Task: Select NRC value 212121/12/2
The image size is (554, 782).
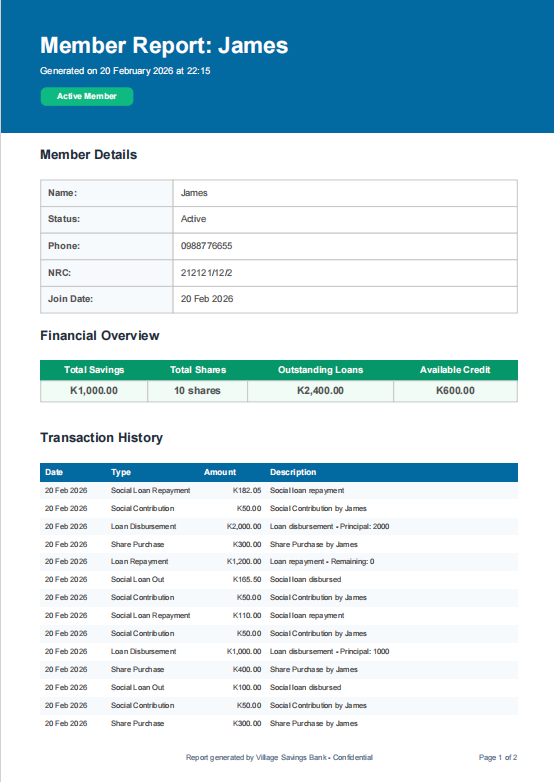Action: 206,273
